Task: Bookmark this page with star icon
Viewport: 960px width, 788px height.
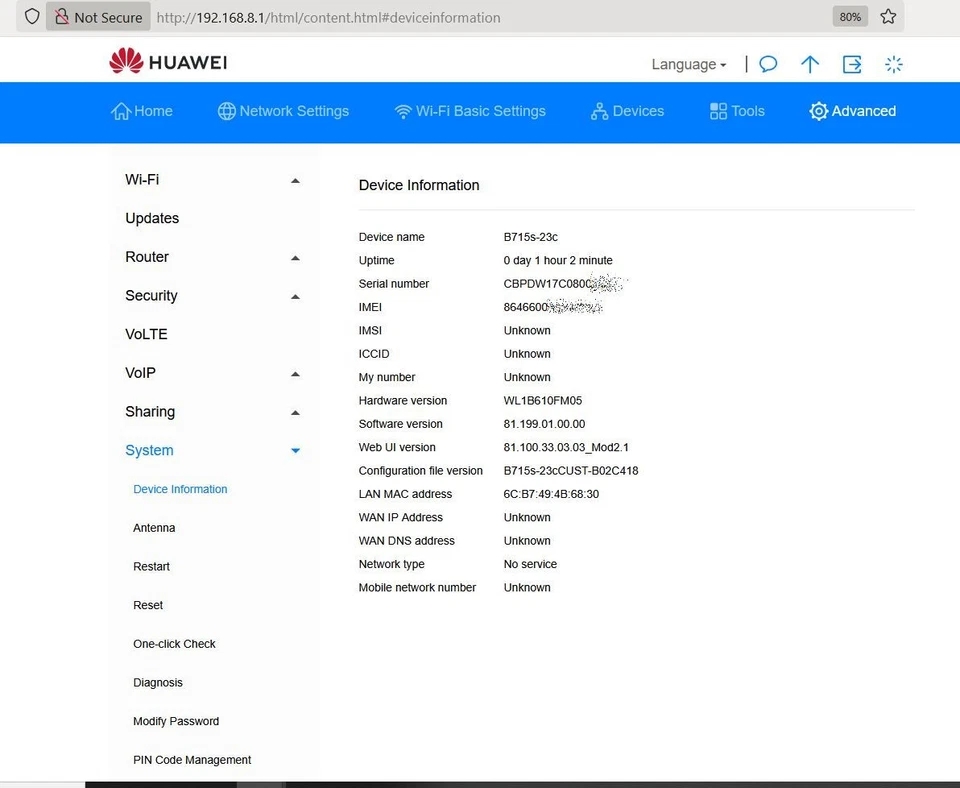Action: (x=888, y=17)
